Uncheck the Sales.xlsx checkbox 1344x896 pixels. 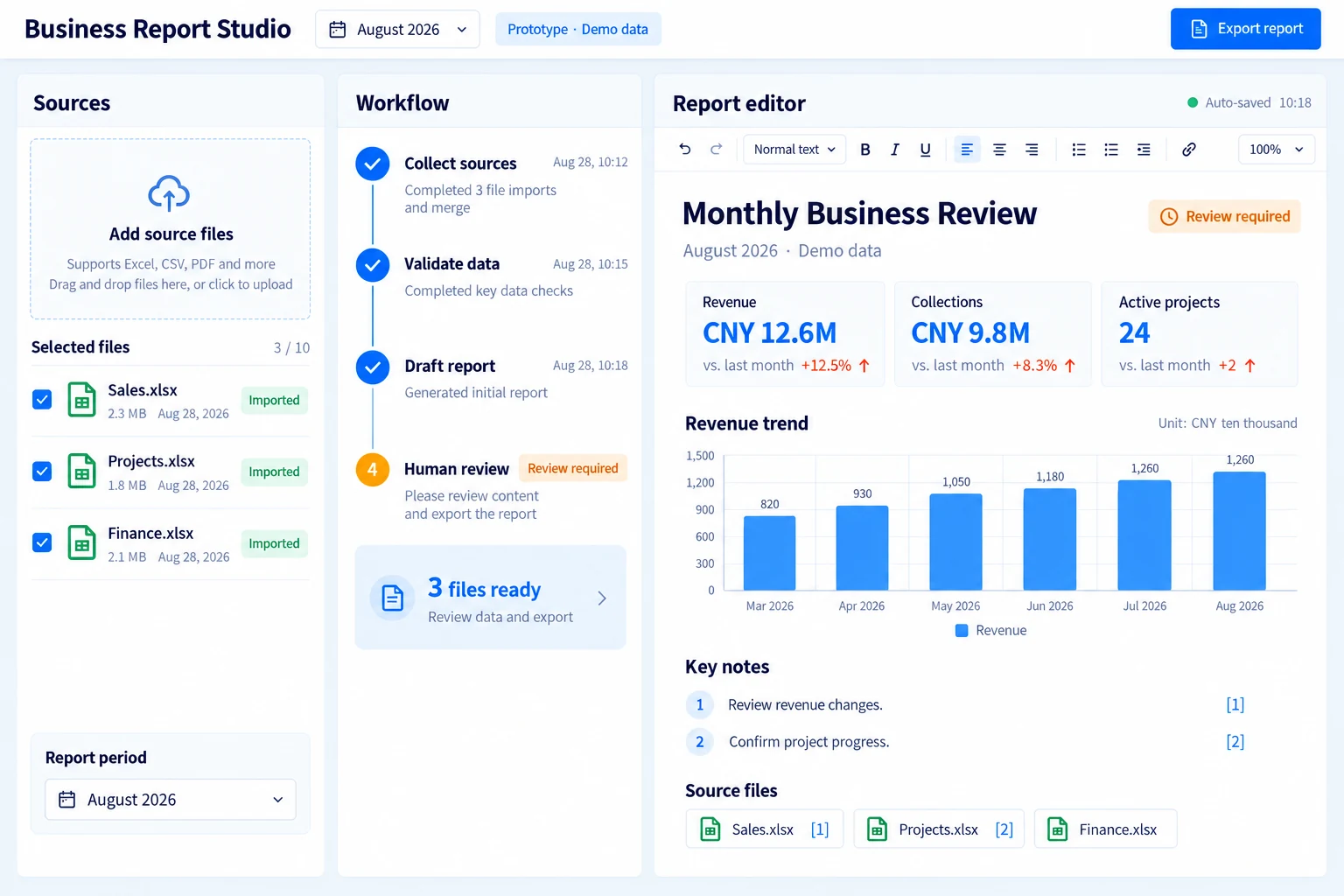click(x=42, y=400)
